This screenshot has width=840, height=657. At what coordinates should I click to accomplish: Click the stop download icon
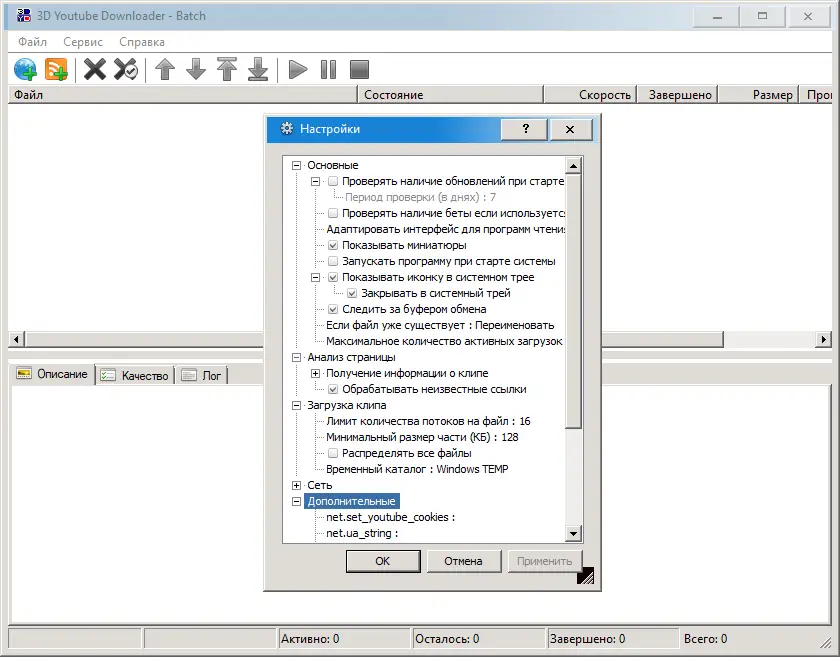click(x=359, y=70)
